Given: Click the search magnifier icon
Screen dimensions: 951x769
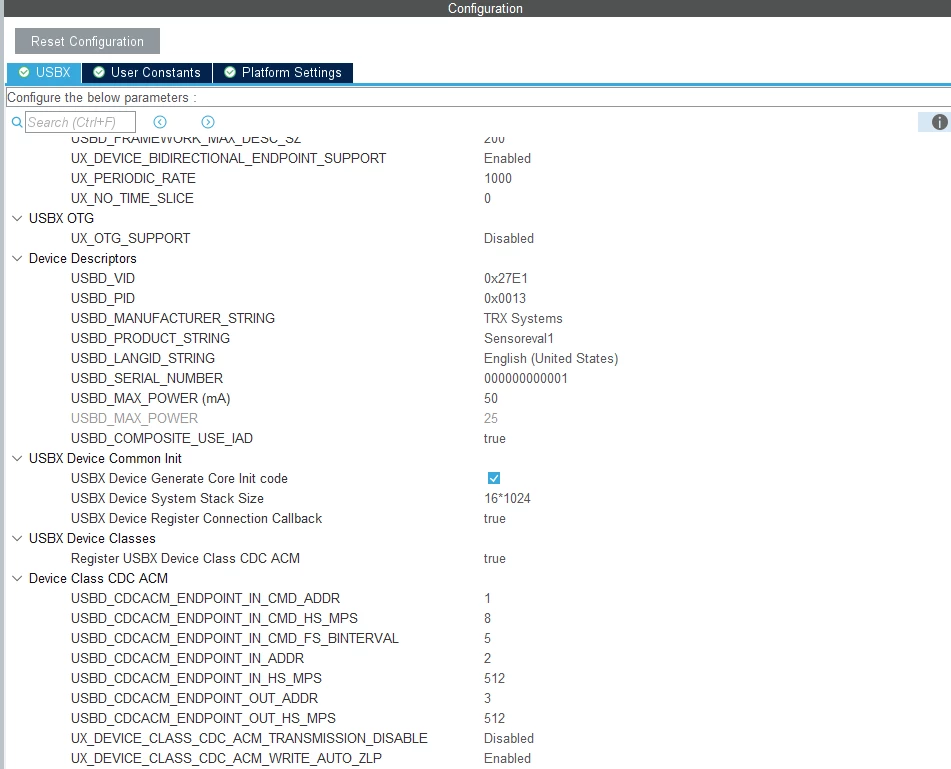Looking at the screenshot, I should (17, 122).
